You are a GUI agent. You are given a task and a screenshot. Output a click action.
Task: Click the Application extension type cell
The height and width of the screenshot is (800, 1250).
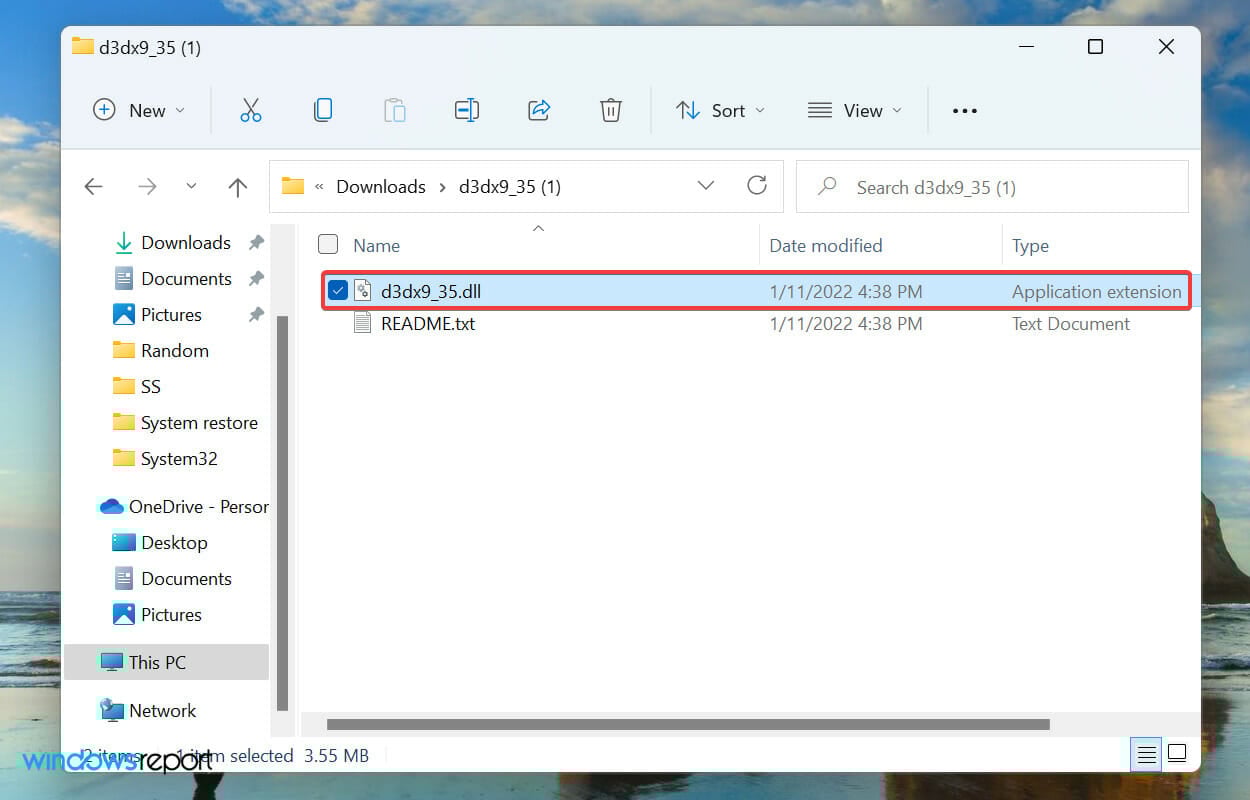coord(1097,292)
